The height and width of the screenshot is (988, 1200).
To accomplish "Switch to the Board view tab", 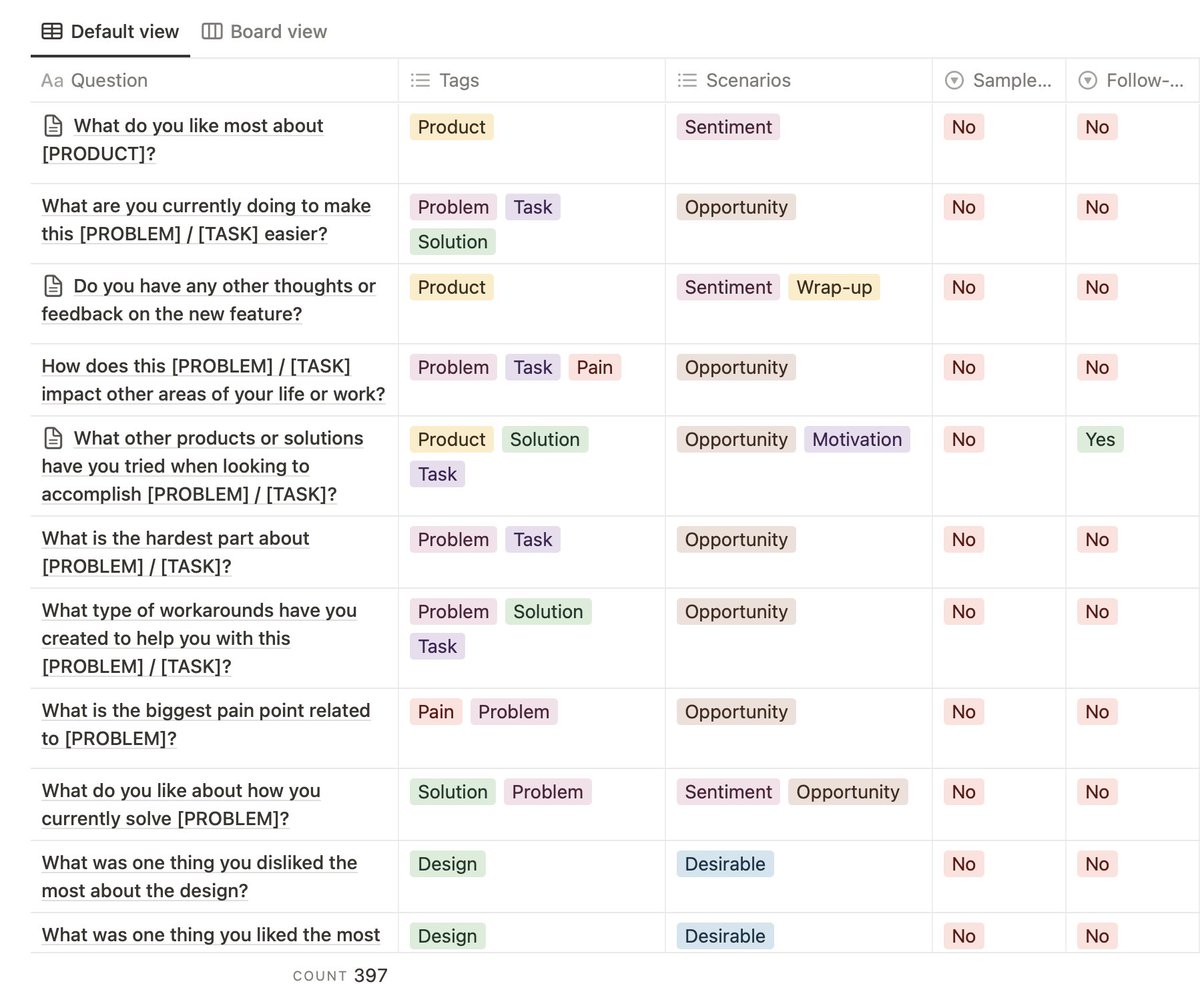I will click(x=263, y=31).
